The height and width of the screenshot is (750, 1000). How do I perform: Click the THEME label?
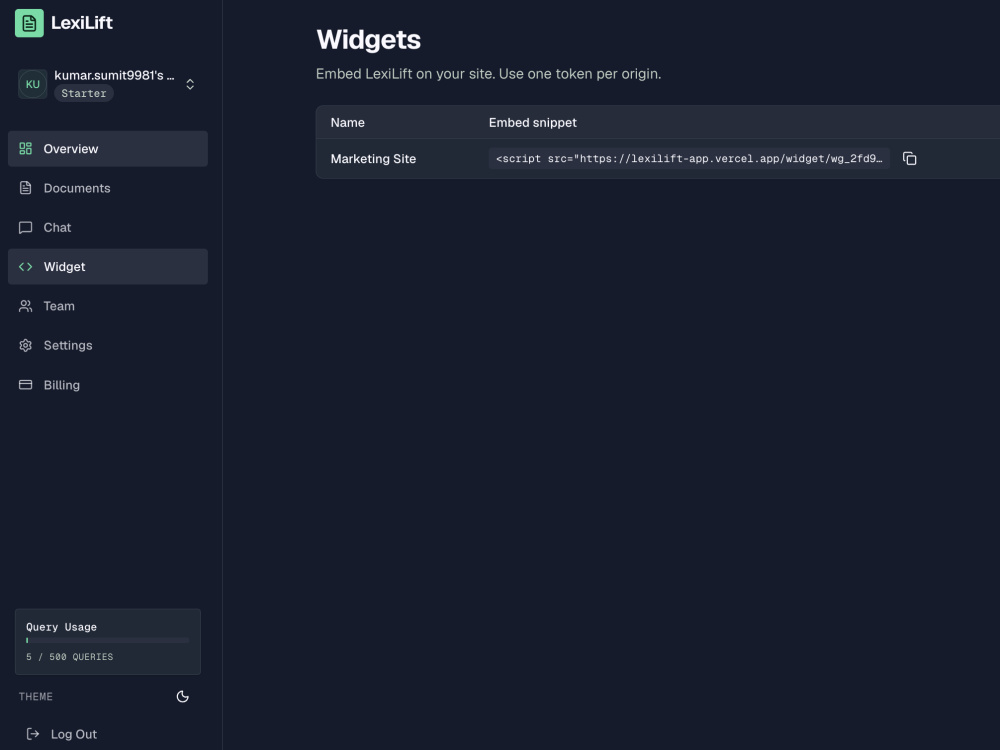(36, 696)
